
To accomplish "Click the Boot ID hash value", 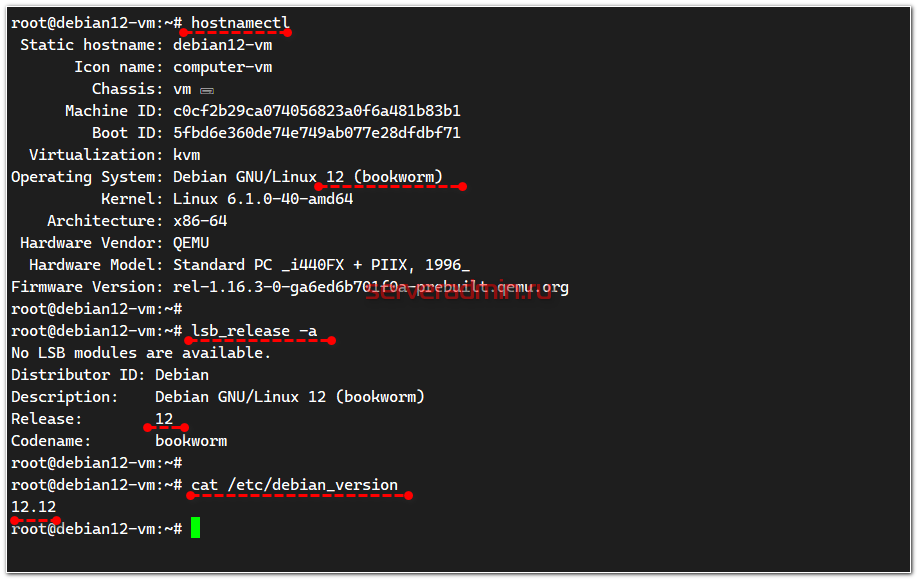I will pyautogui.click(x=316, y=133).
